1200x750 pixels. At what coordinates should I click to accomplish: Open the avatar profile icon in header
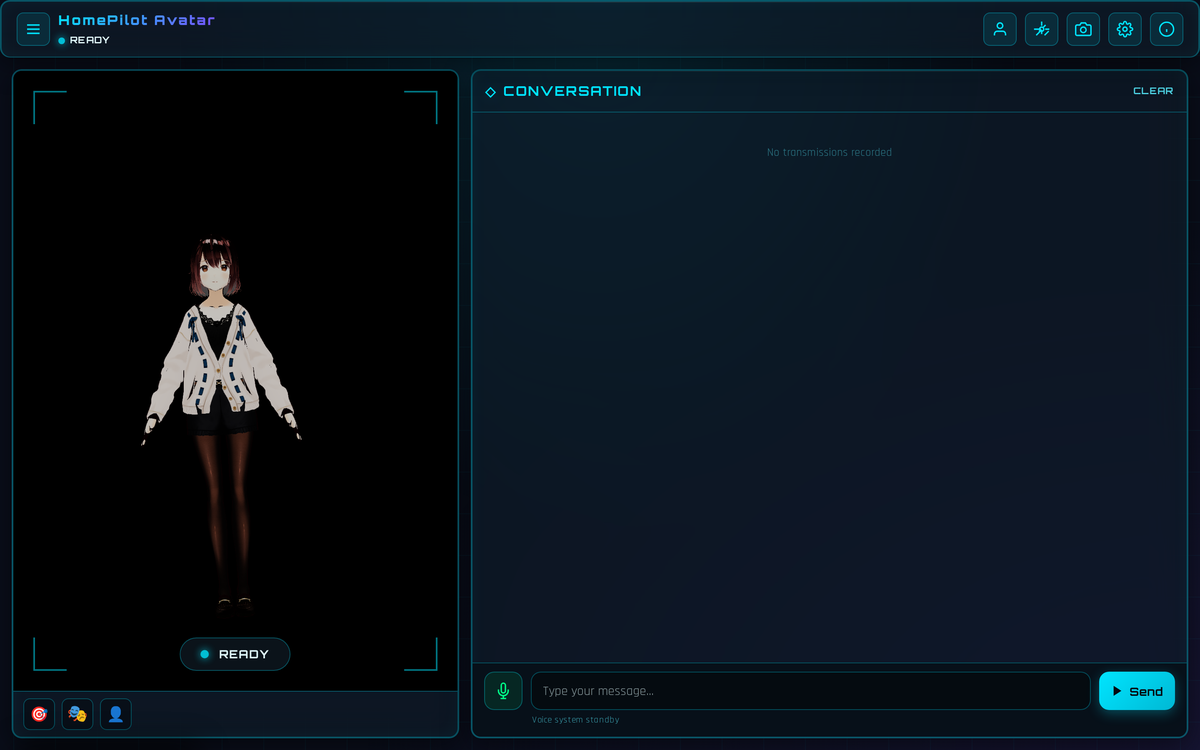tap(1000, 29)
